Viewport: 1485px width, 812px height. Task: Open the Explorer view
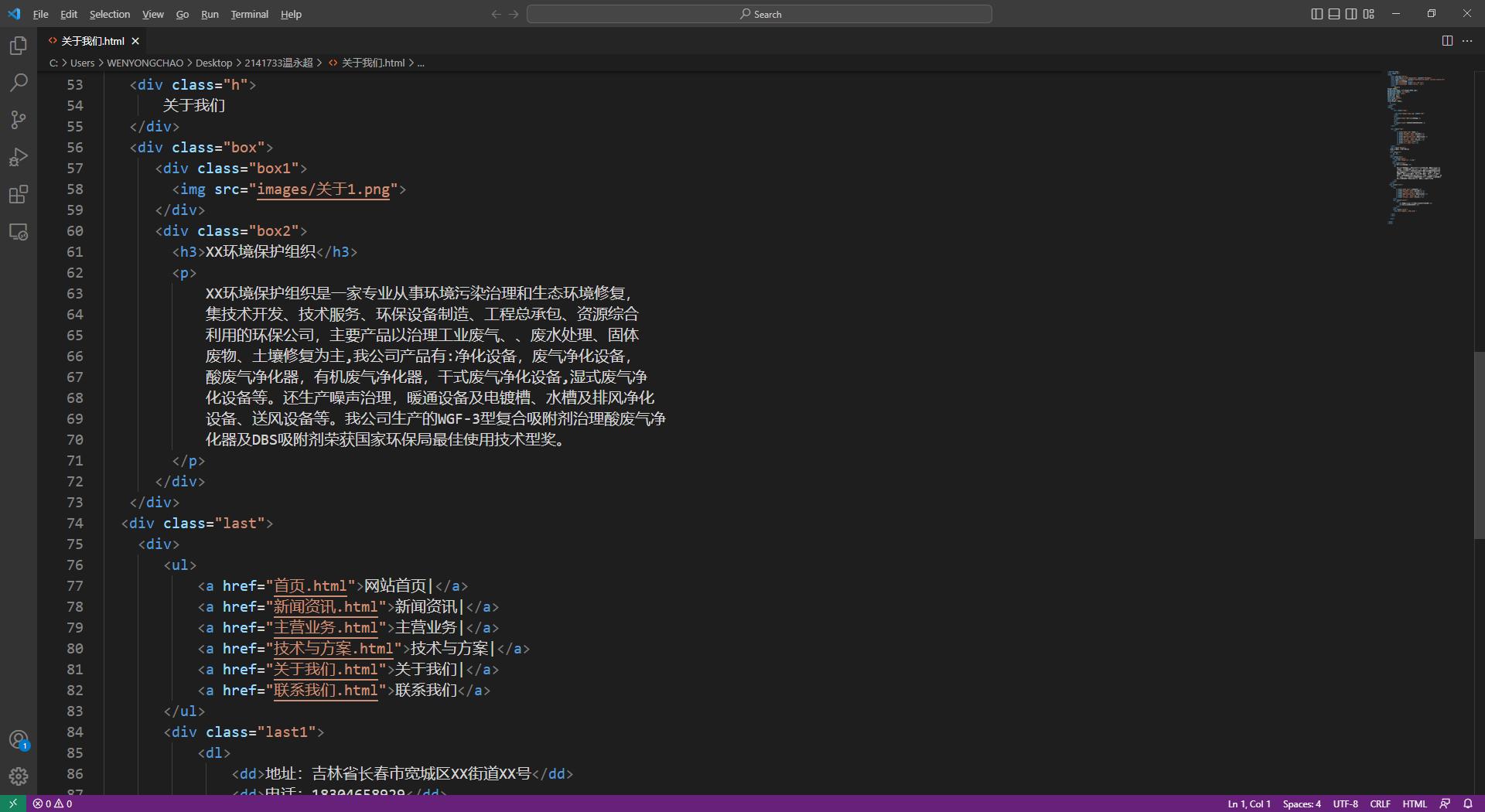coord(18,46)
